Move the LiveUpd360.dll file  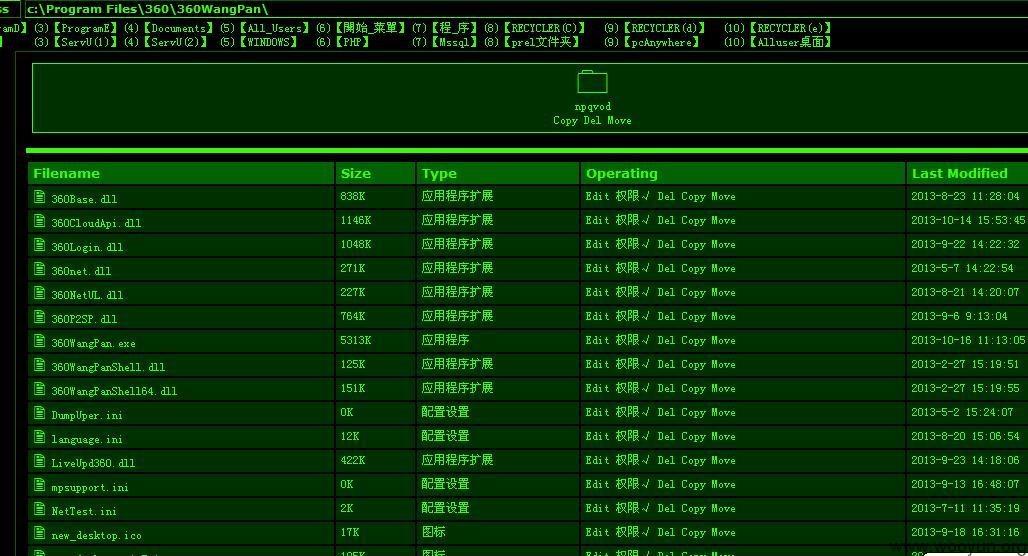(x=723, y=461)
